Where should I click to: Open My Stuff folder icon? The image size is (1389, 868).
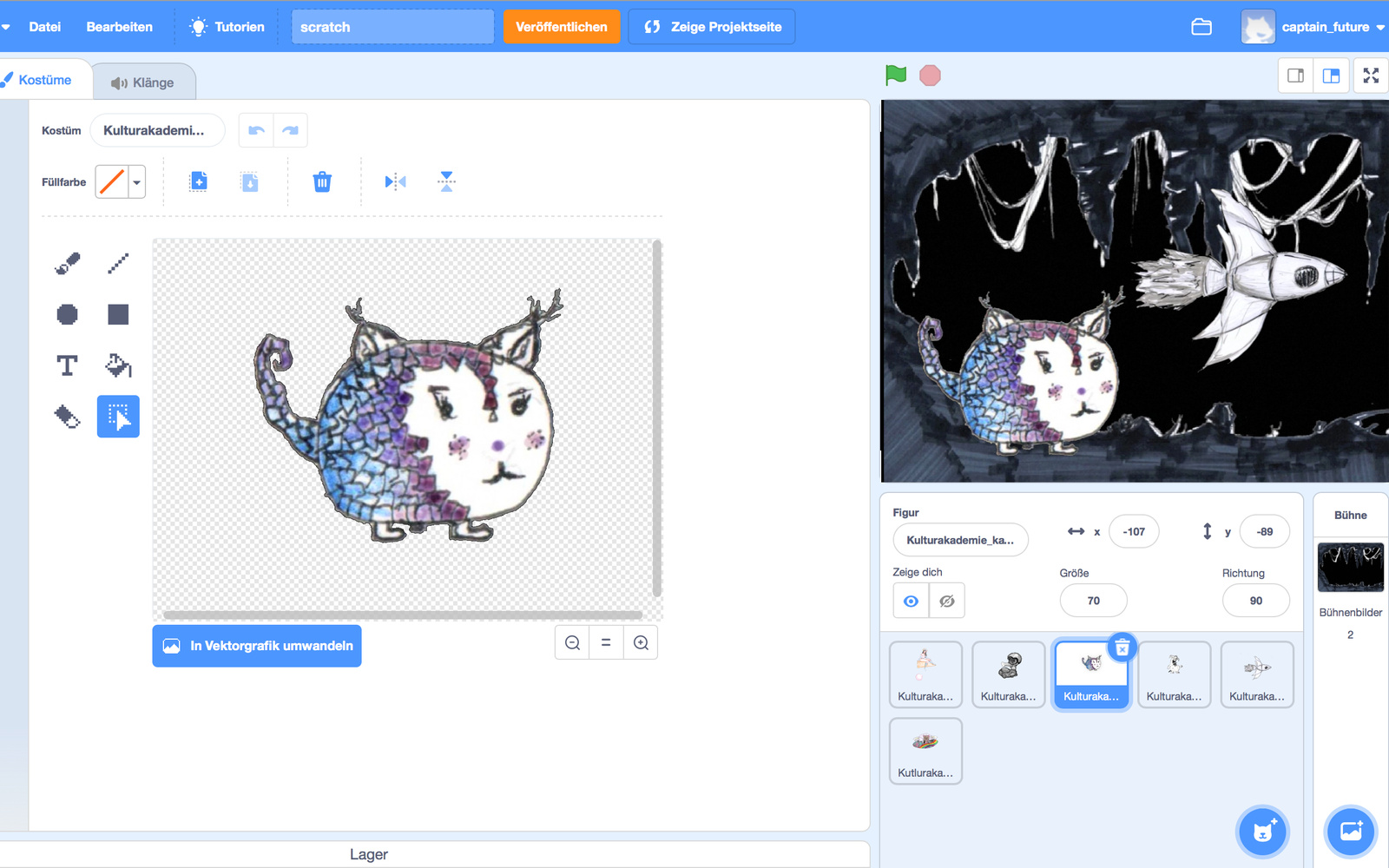click(x=1201, y=27)
